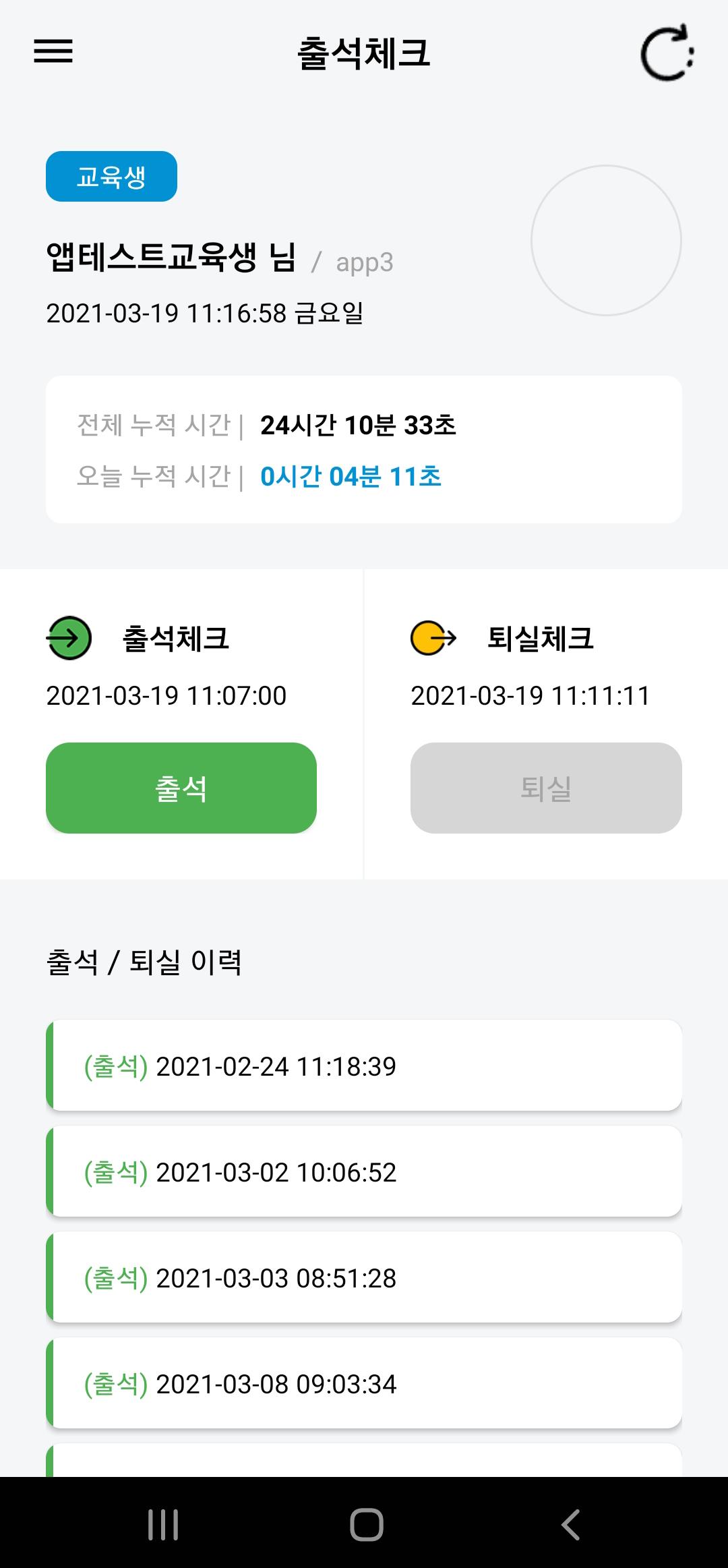Tap the check-out time 2021-03-19 11:11:11
The width and height of the screenshot is (728, 1568).
pyautogui.click(x=530, y=695)
